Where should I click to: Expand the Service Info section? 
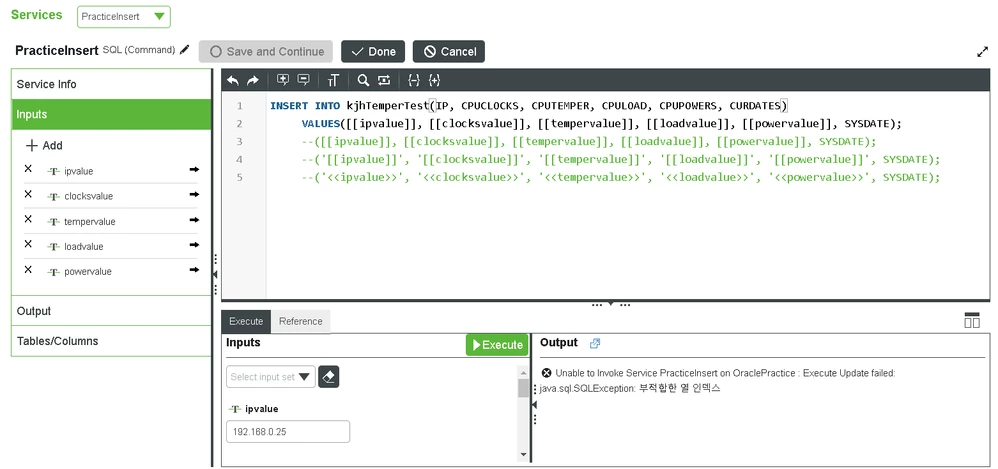111,84
